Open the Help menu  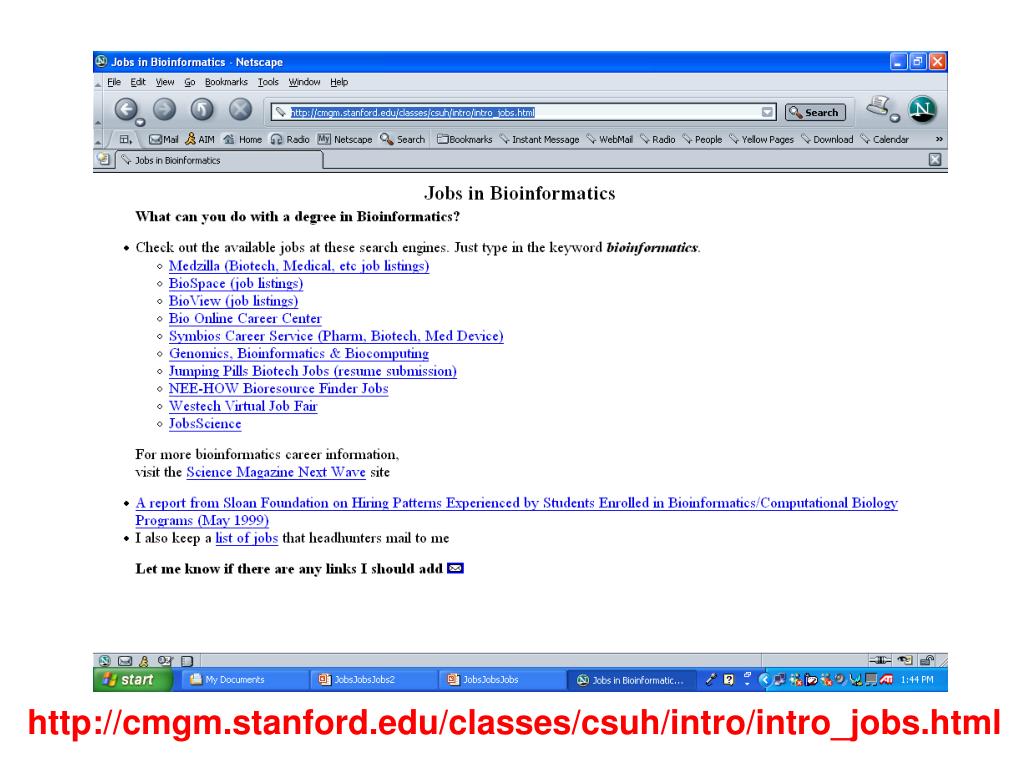click(x=339, y=82)
